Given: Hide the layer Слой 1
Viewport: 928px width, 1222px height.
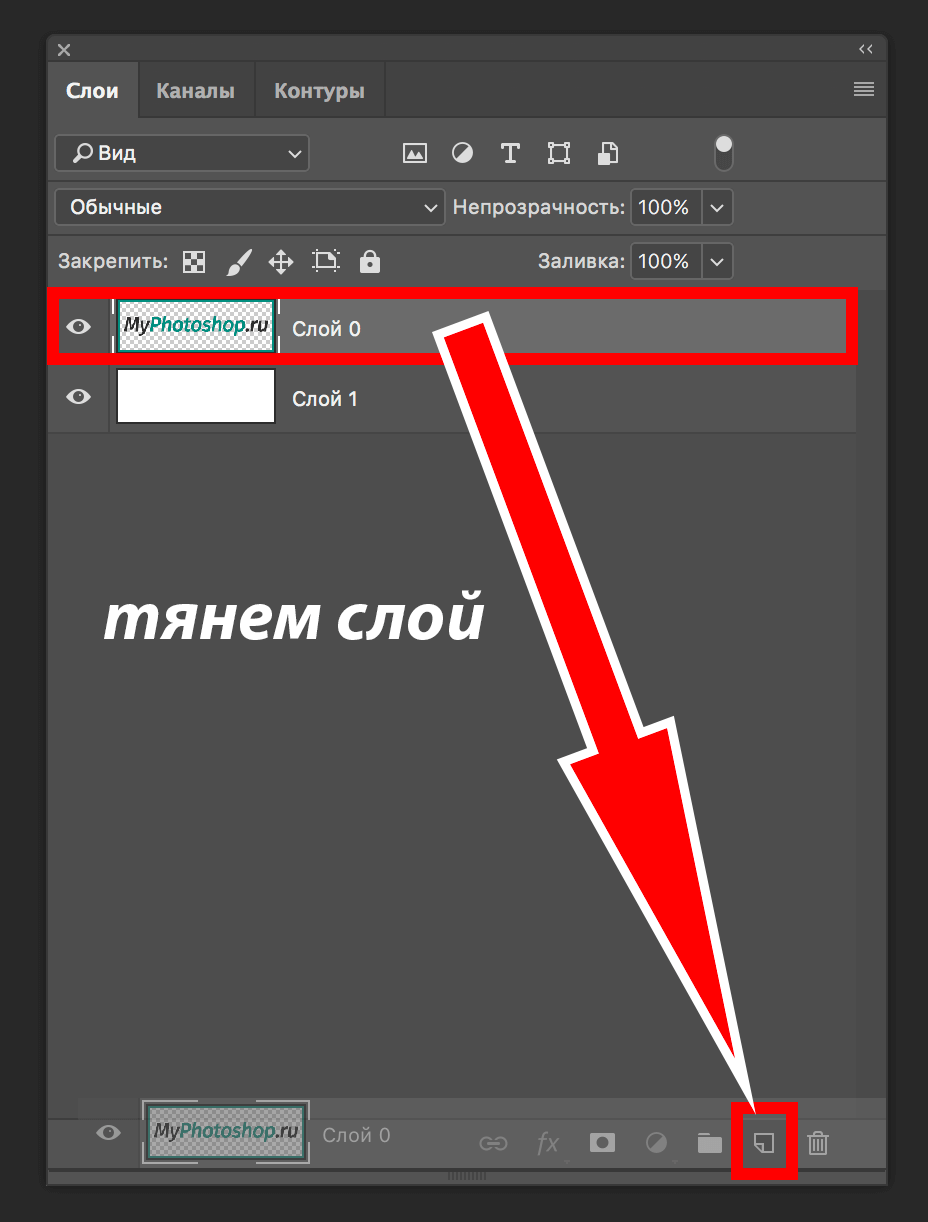Looking at the screenshot, I should [x=78, y=397].
